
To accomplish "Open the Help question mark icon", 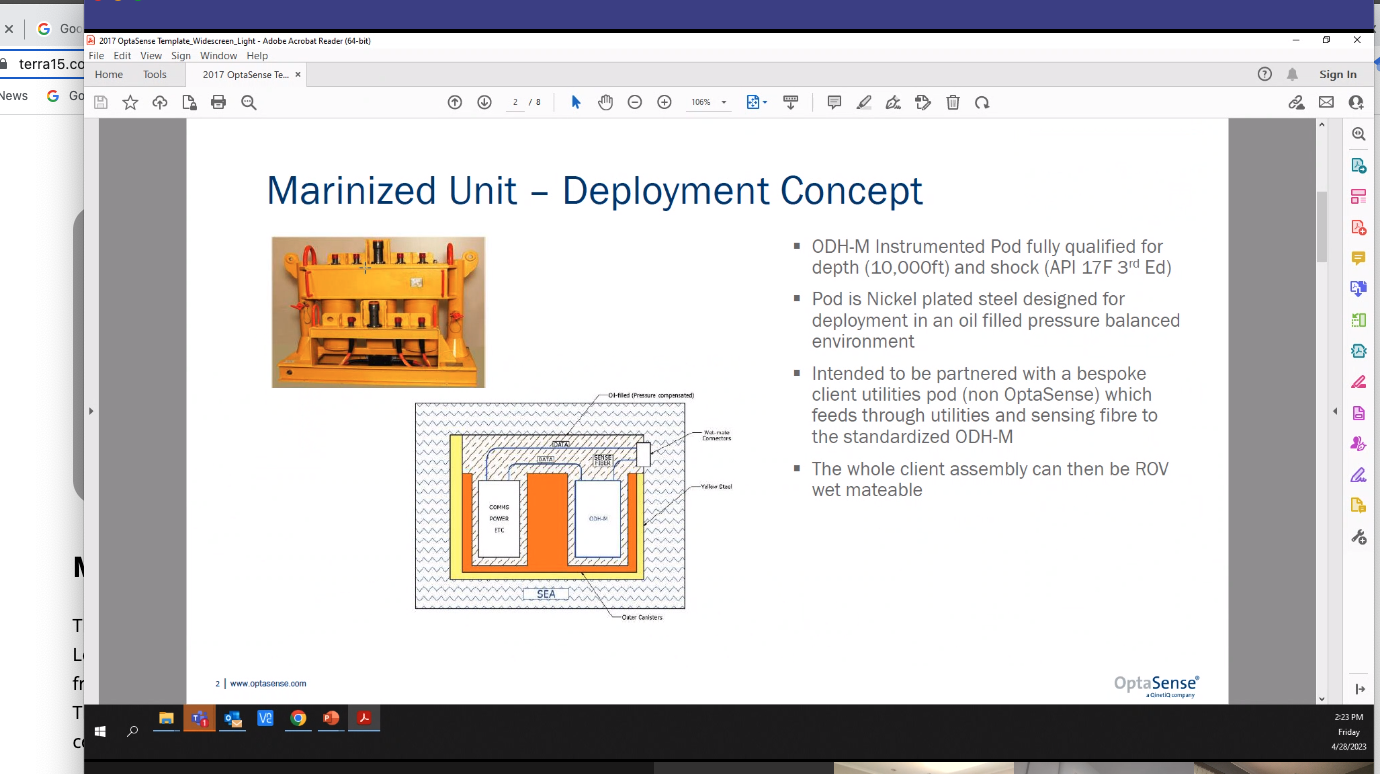I will (1265, 74).
